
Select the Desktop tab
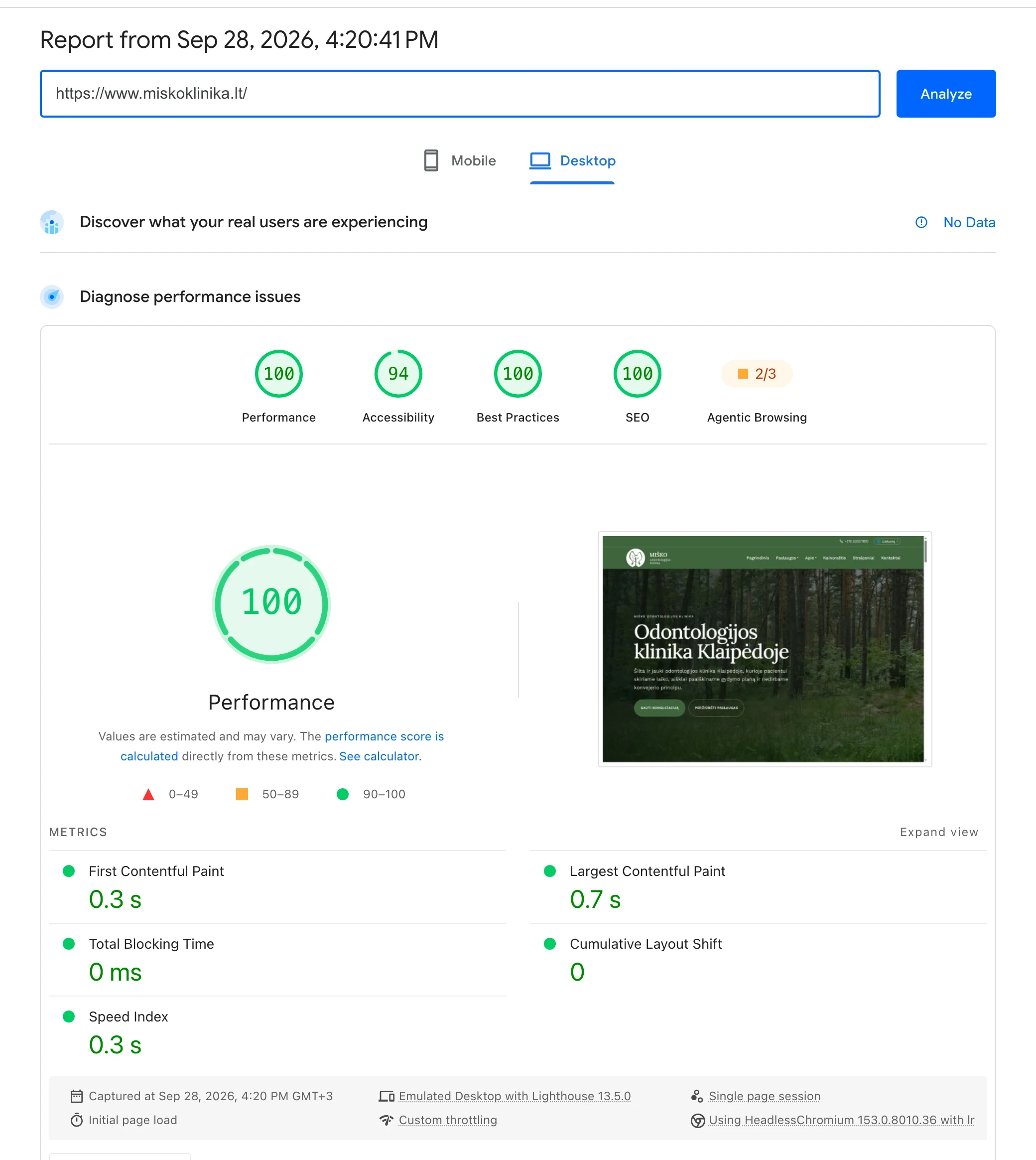[572, 160]
